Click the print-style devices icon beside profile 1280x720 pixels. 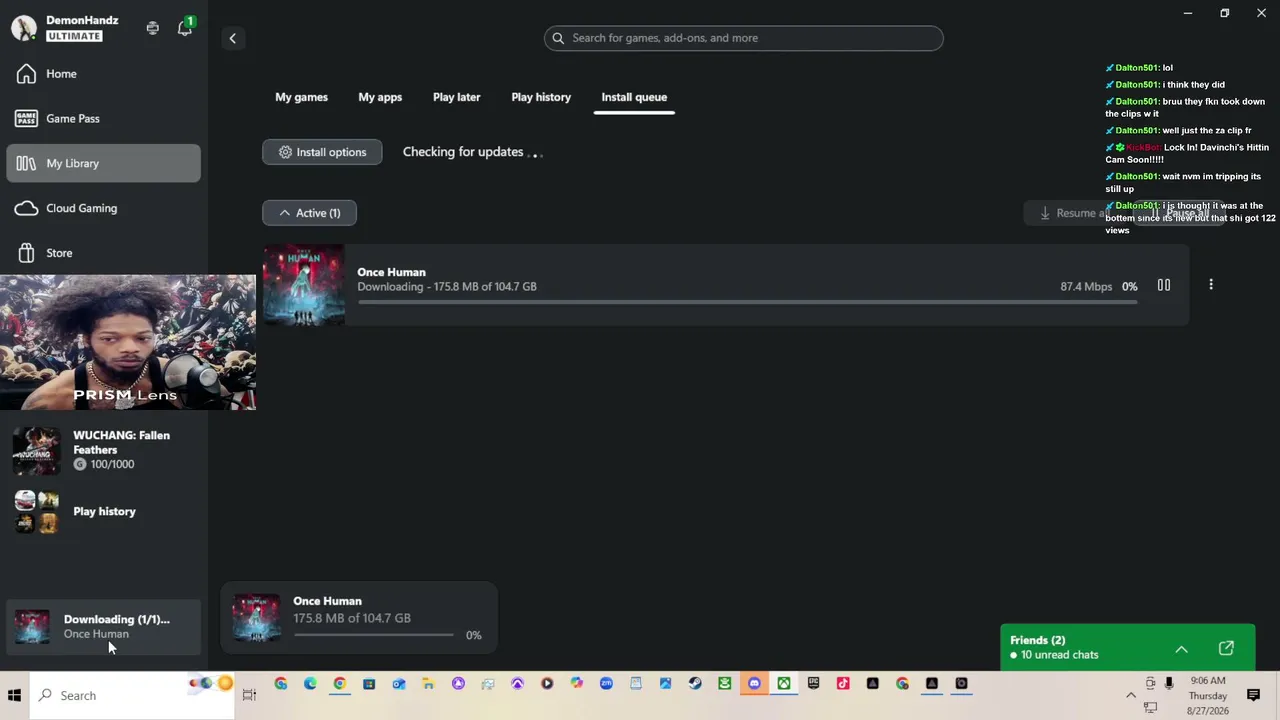pyautogui.click(x=152, y=28)
